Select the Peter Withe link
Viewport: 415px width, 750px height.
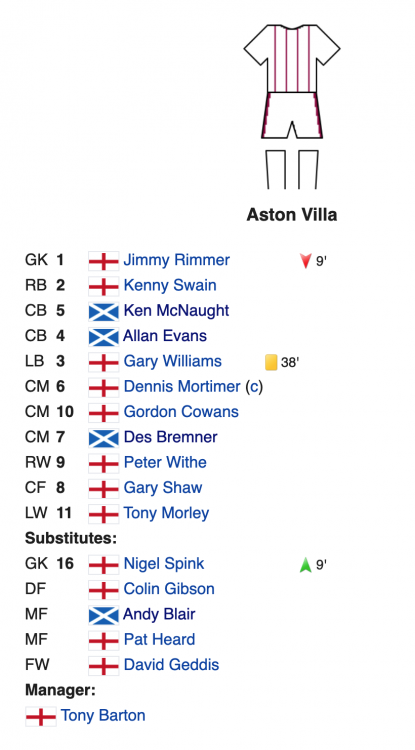pyautogui.click(x=165, y=463)
